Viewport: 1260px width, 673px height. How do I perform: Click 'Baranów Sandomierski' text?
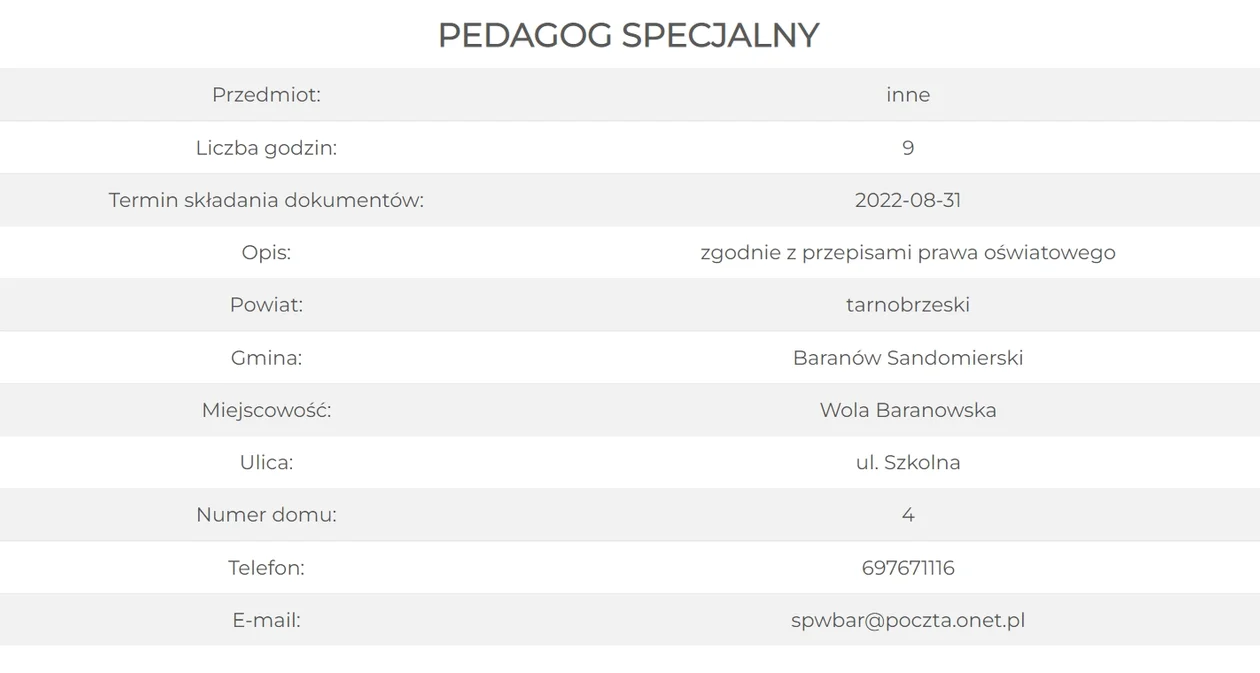coord(908,358)
